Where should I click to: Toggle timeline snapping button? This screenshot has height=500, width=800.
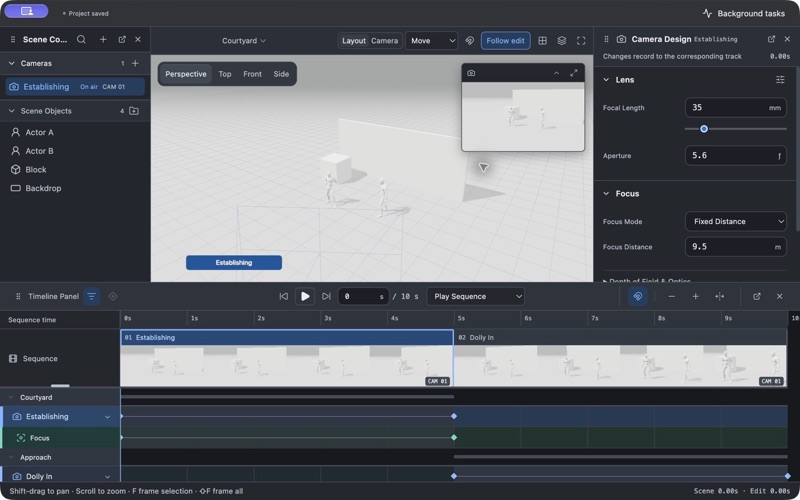[x=637, y=296]
